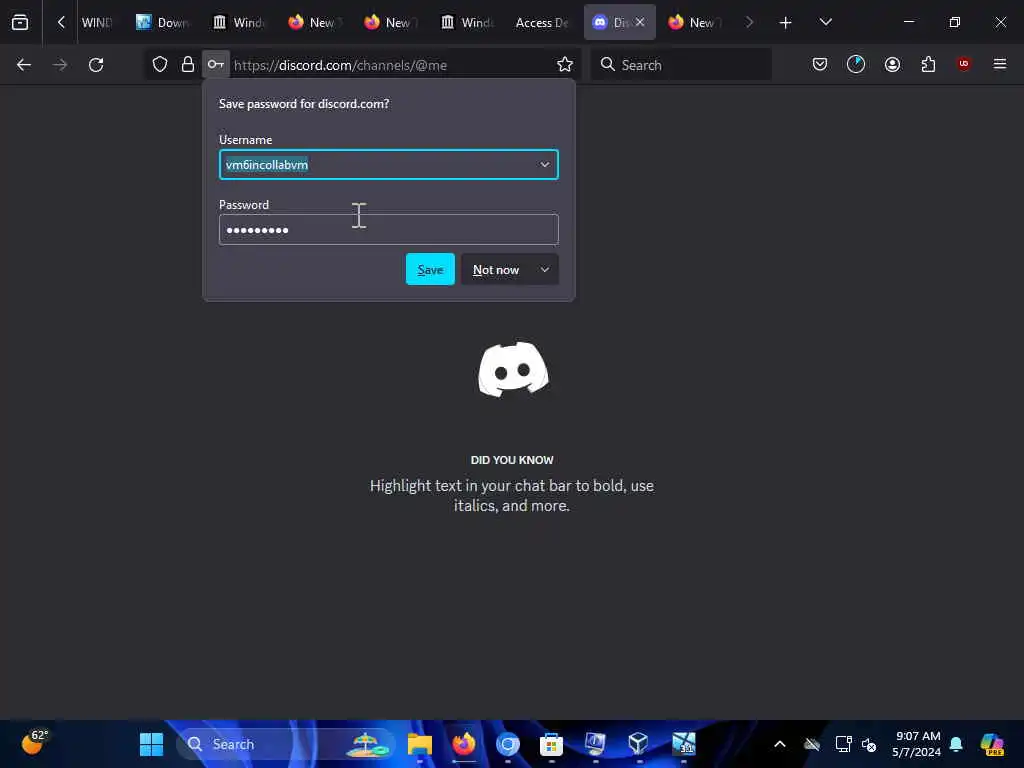The width and height of the screenshot is (1024, 768).
Task: Open Microsoft Store from taskbar
Action: [551, 744]
